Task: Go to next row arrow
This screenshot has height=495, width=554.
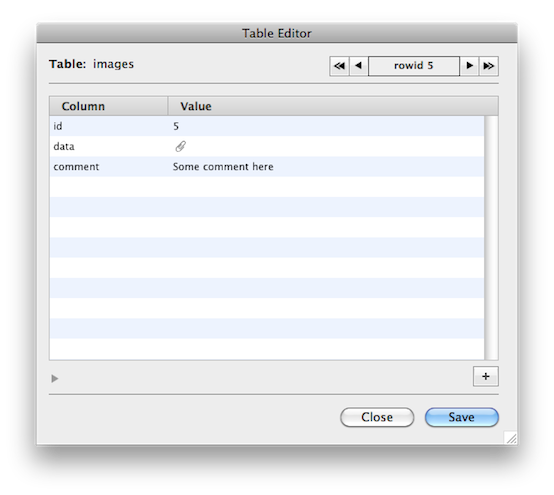Action: [x=469, y=66]
